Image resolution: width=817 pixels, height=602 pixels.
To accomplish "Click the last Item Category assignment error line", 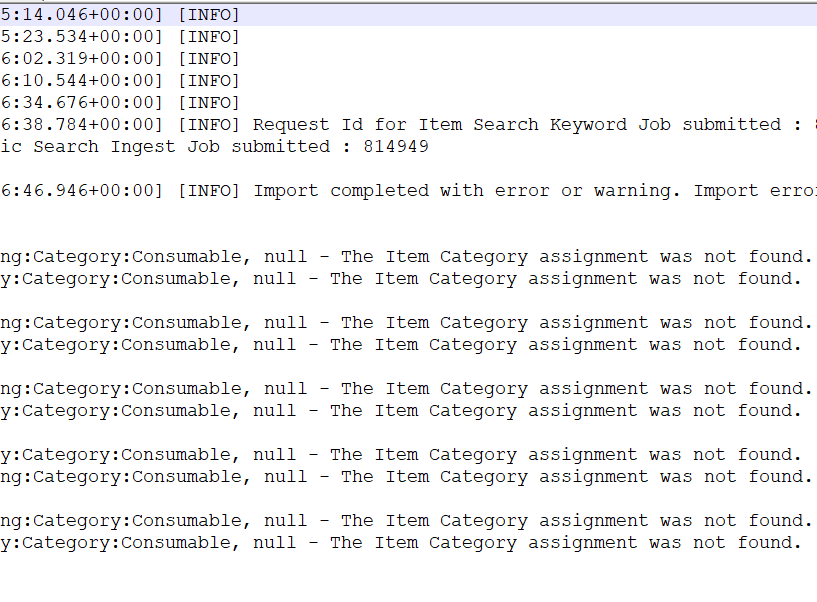I will click(x=400, y=542).
